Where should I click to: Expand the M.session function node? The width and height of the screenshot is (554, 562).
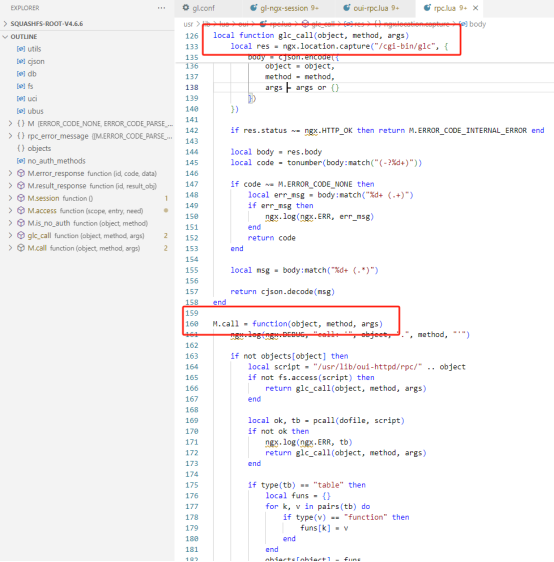pyautogui.click(x=10, y=198)
